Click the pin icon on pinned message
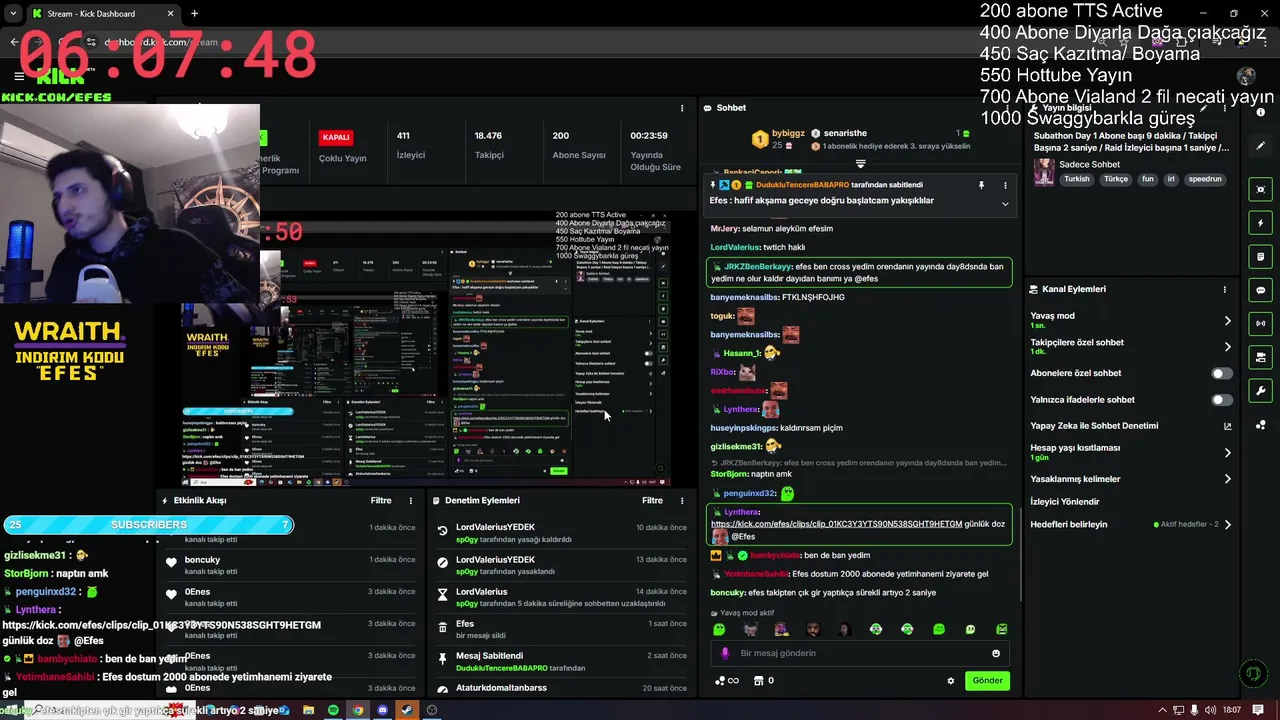Viewport: 1280px width, 720px height. click(x=981, y=185)
